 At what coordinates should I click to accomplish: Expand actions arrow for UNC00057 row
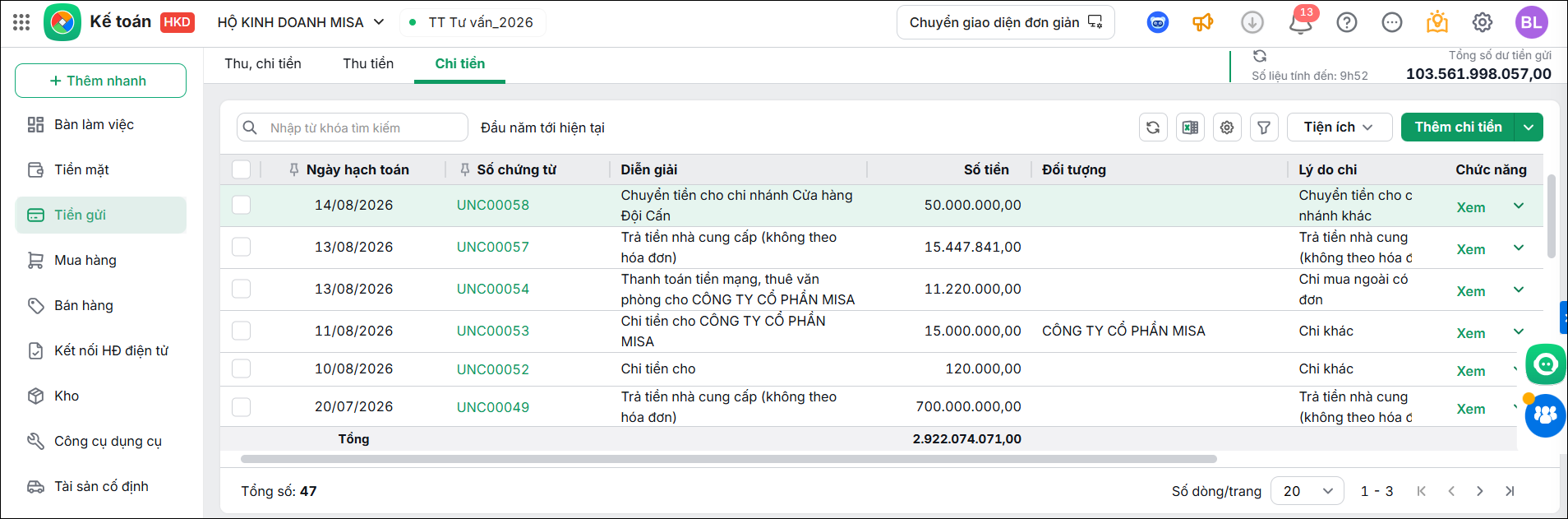tap(1519, 248)
